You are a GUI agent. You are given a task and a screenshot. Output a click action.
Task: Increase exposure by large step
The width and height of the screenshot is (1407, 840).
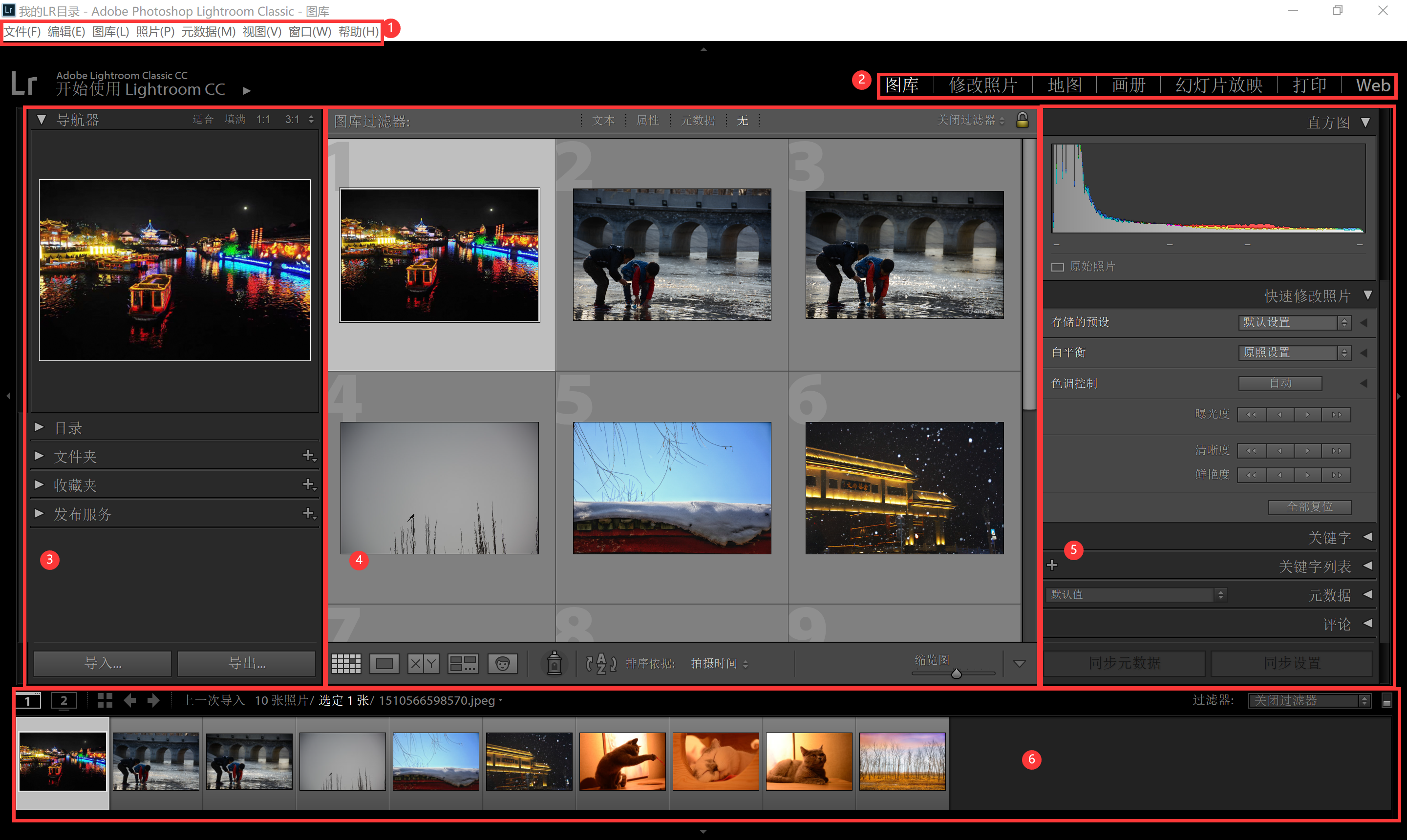tap(1336, 414)
